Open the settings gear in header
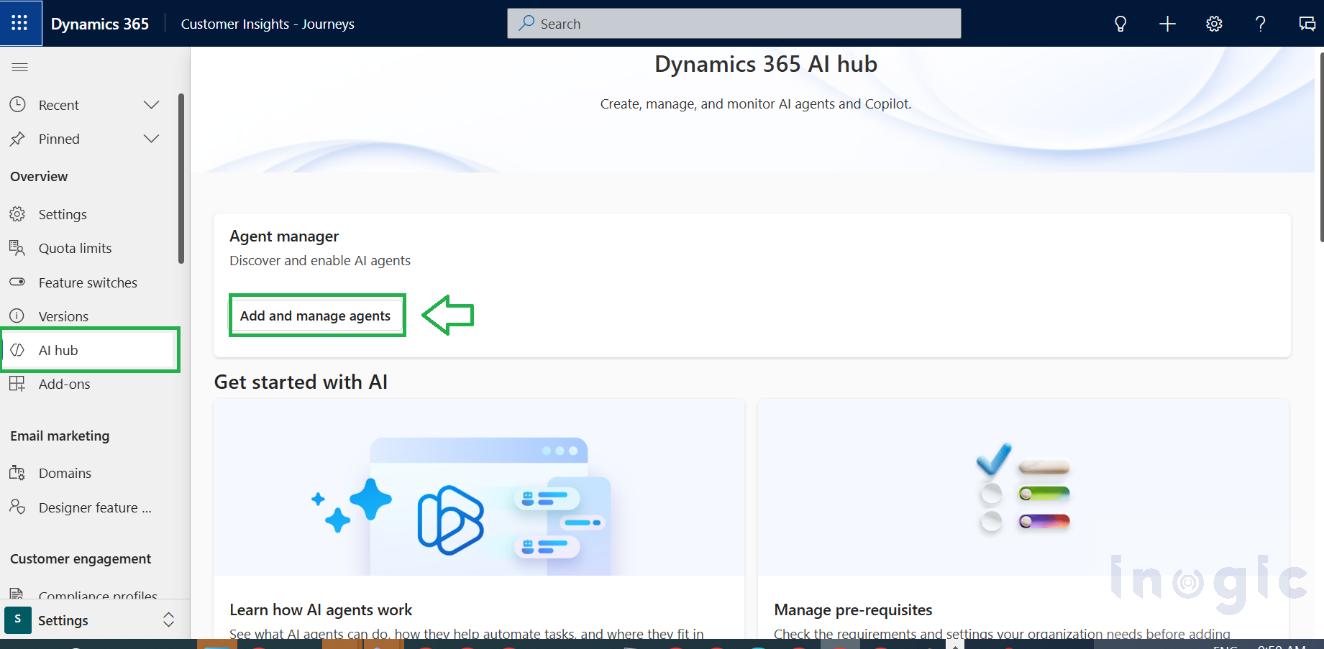Viewport: 1324px width, 649px height. (1214, 24)
